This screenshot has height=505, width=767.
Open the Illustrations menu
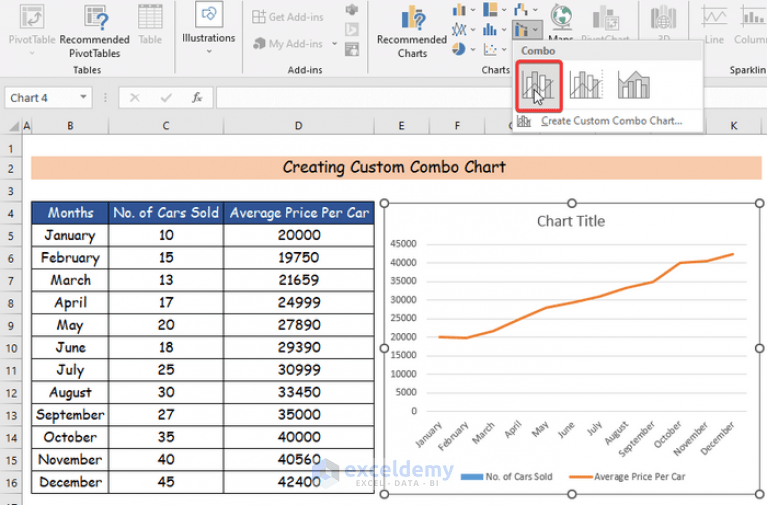click(208, 29)
